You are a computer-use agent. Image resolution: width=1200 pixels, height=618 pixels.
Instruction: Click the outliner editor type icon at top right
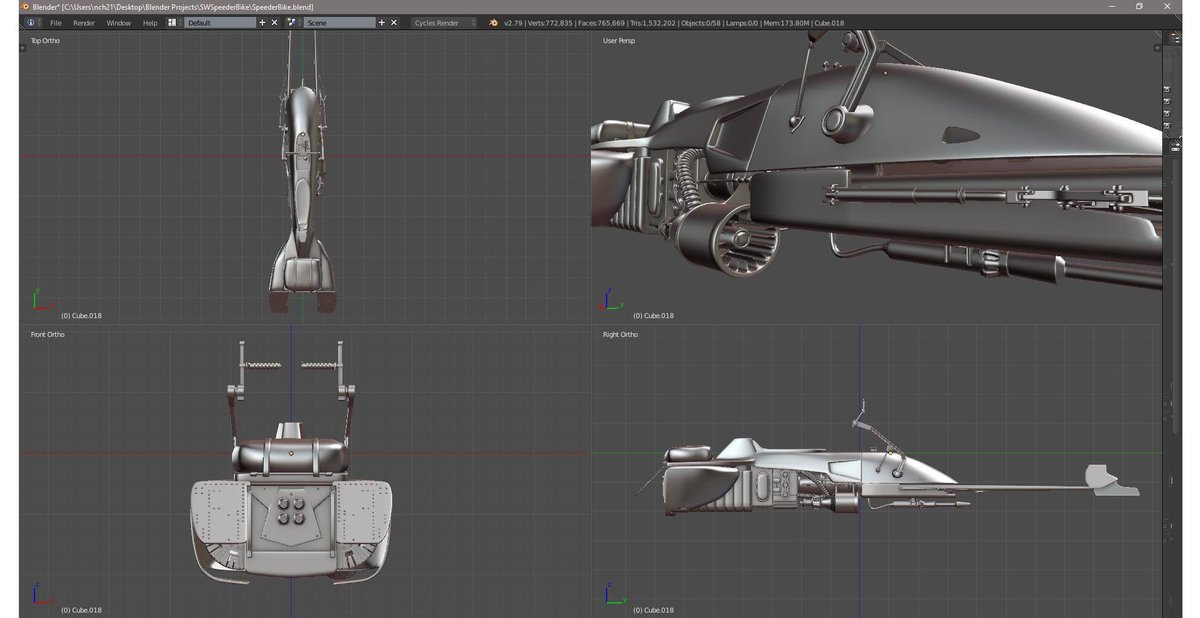coord(1176,38)
